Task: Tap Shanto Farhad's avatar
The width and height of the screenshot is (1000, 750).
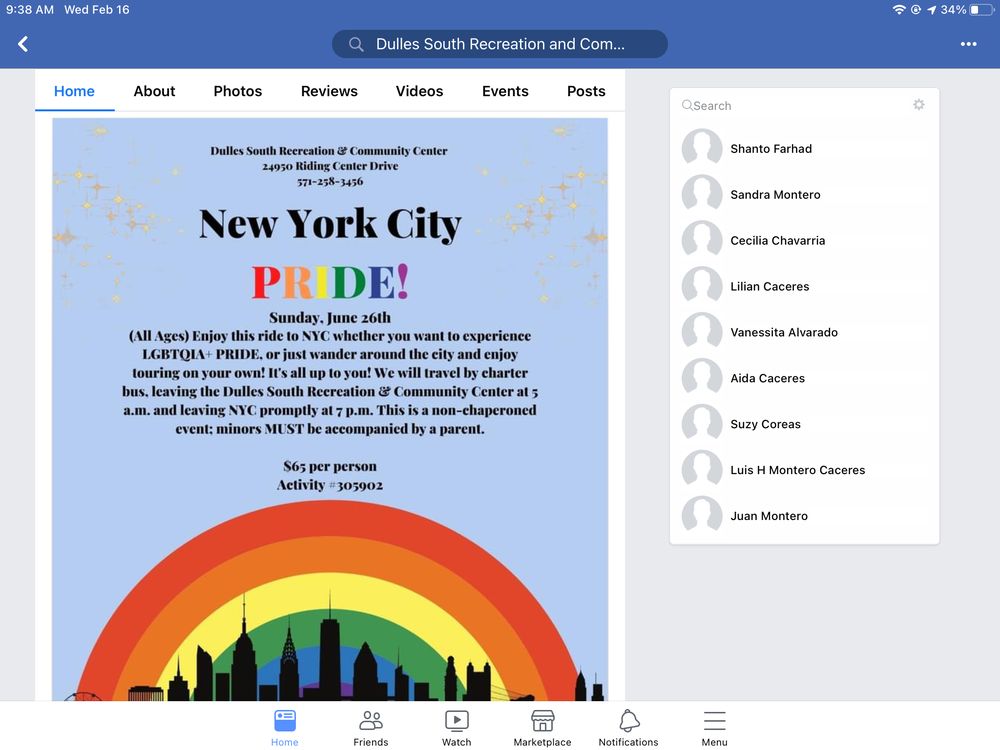Action: point(702,149)
